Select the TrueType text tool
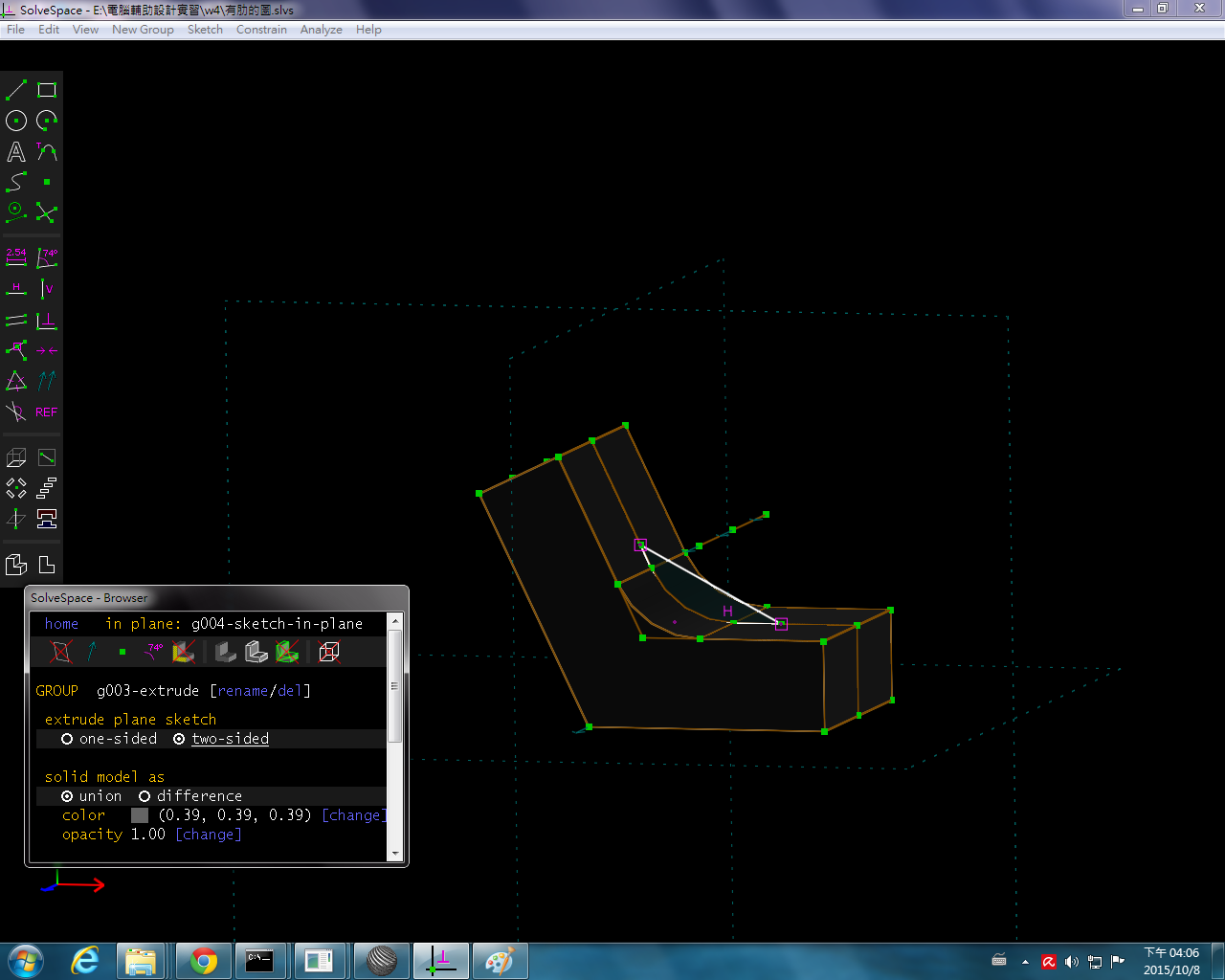The height and width of the screenshot is (980, 1225). coord(16,151)
